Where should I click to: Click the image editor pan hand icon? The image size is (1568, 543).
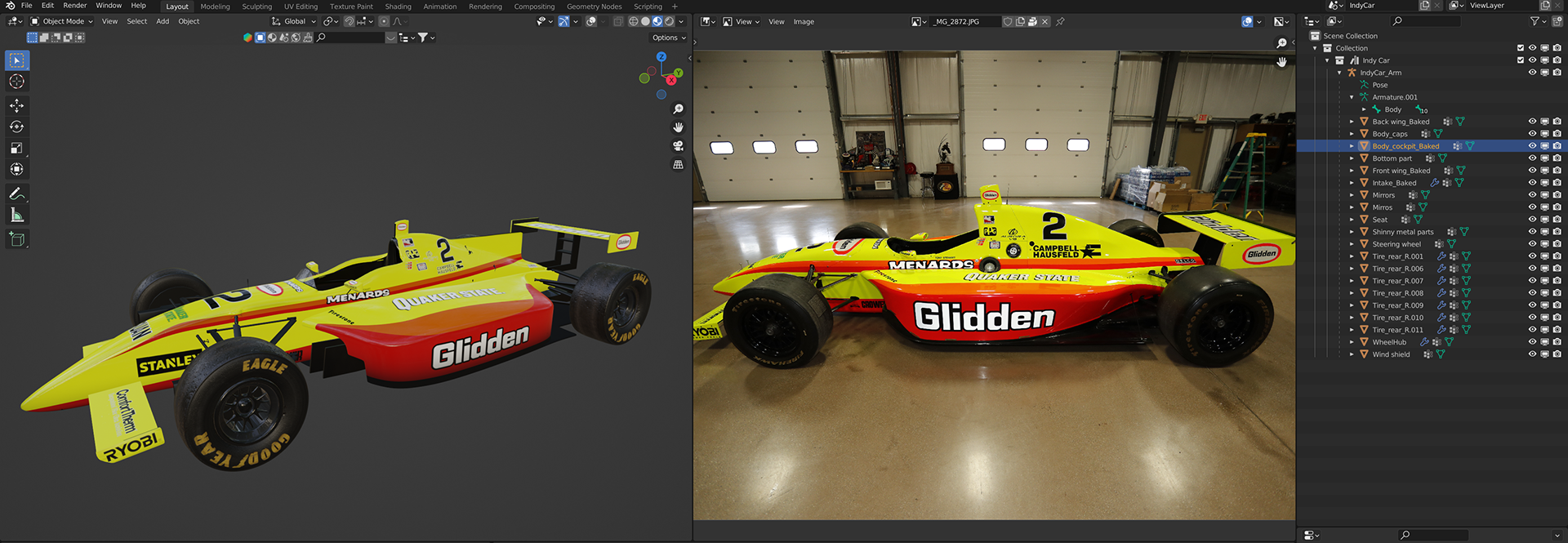point(1281,62)
